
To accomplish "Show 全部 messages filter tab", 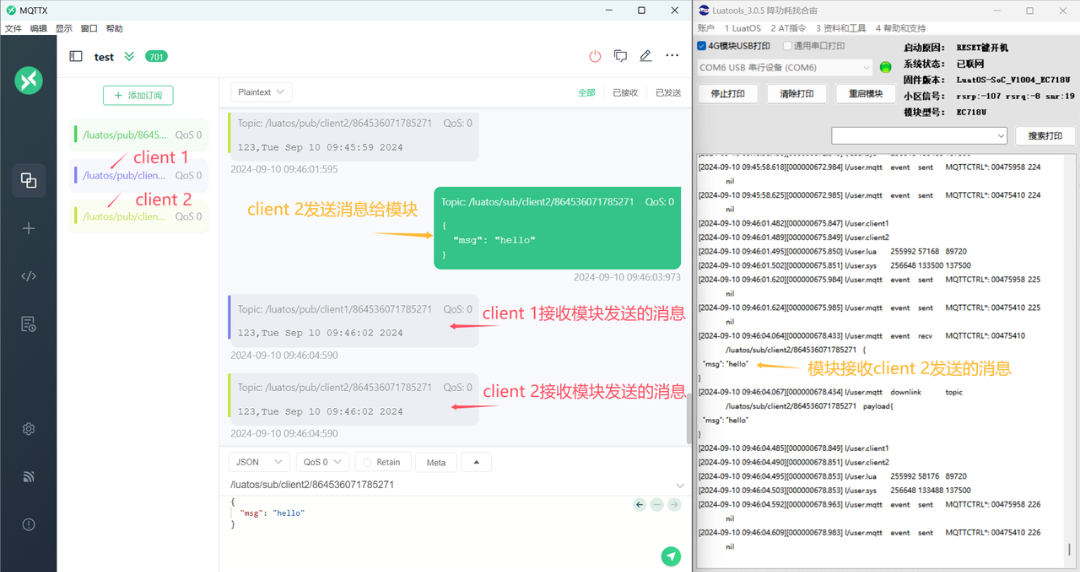I will pyautogui.click(x=587, y=92).
